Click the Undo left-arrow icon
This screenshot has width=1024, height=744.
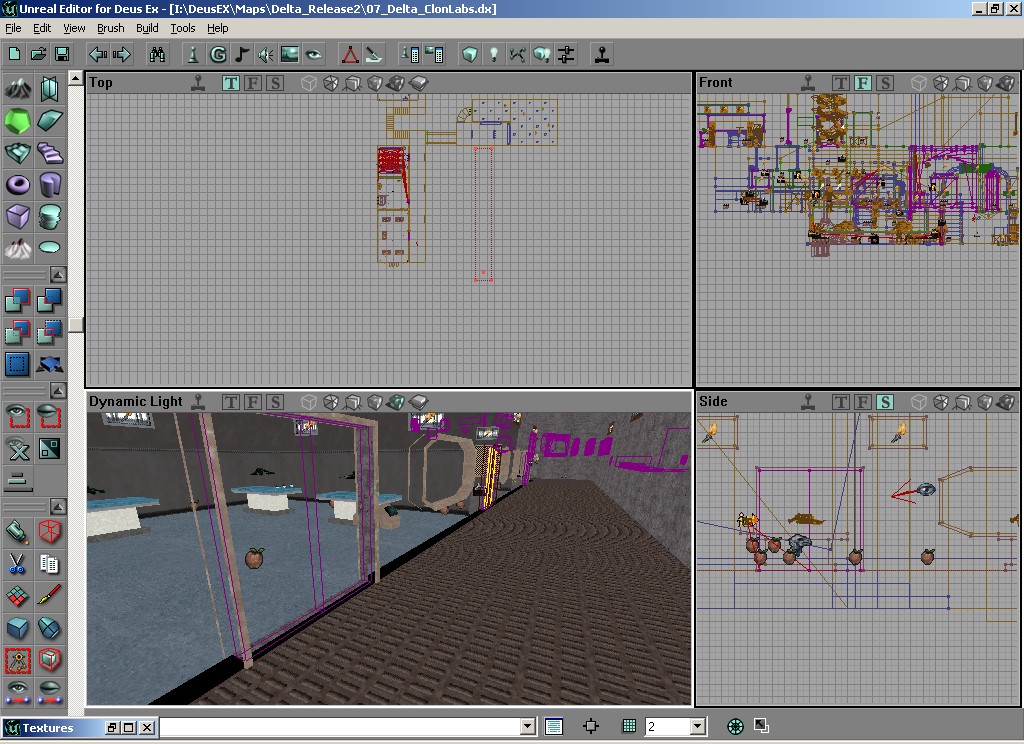pyautogui.click(x=98, y=54)
